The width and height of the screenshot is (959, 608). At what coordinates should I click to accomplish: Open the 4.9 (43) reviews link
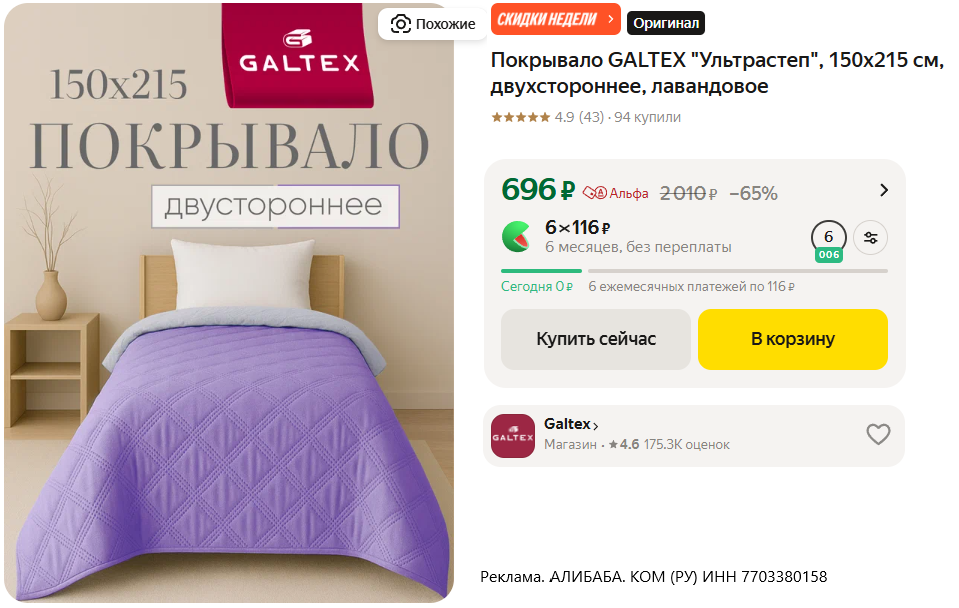(x=579, y=117)
